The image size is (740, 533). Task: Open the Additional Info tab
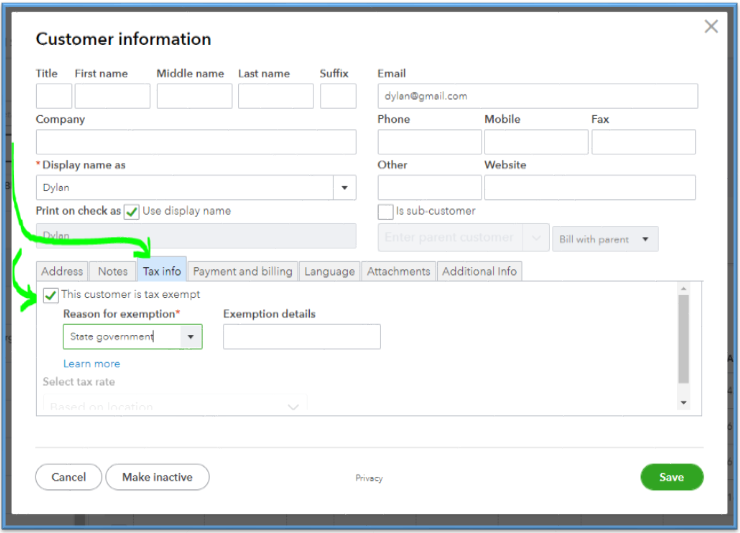[479, 271]
